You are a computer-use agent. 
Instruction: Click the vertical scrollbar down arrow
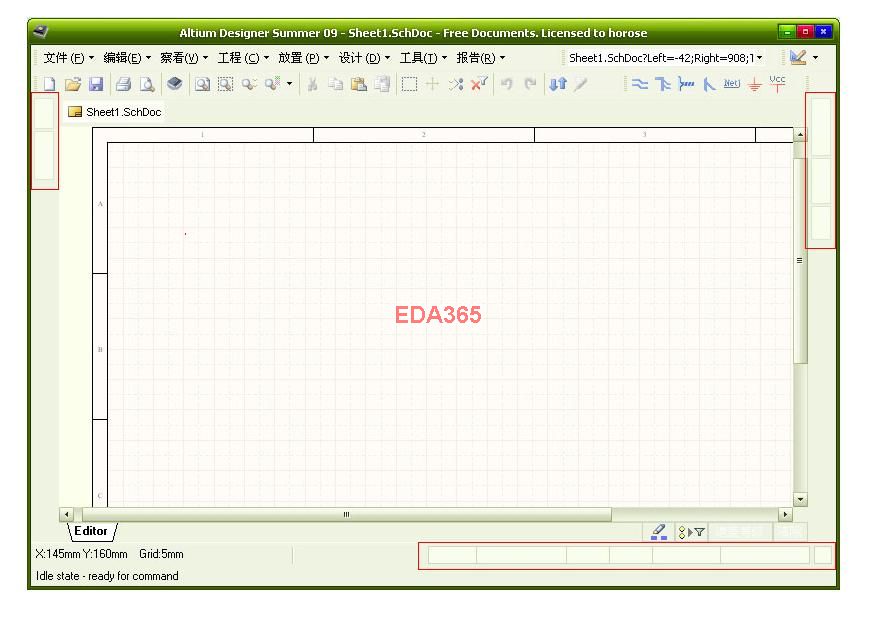point(801,500)
